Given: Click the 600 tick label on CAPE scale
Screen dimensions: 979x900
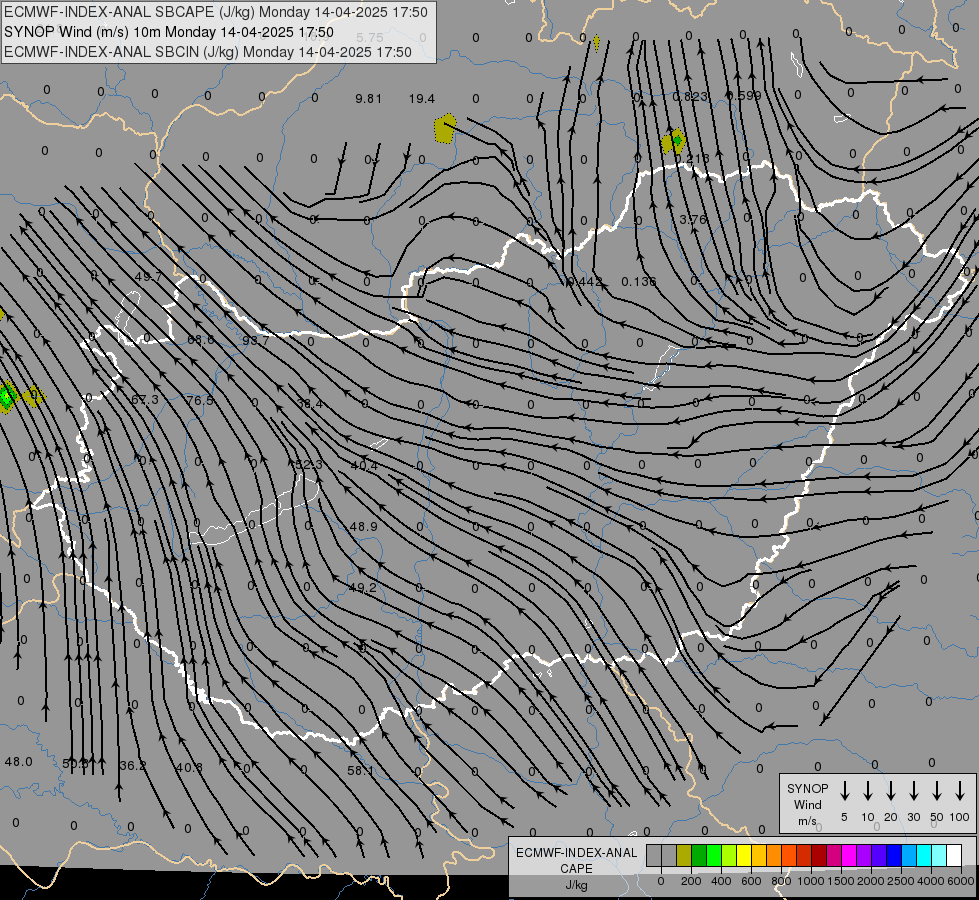Looking at the screenshot, I should 751,881.
